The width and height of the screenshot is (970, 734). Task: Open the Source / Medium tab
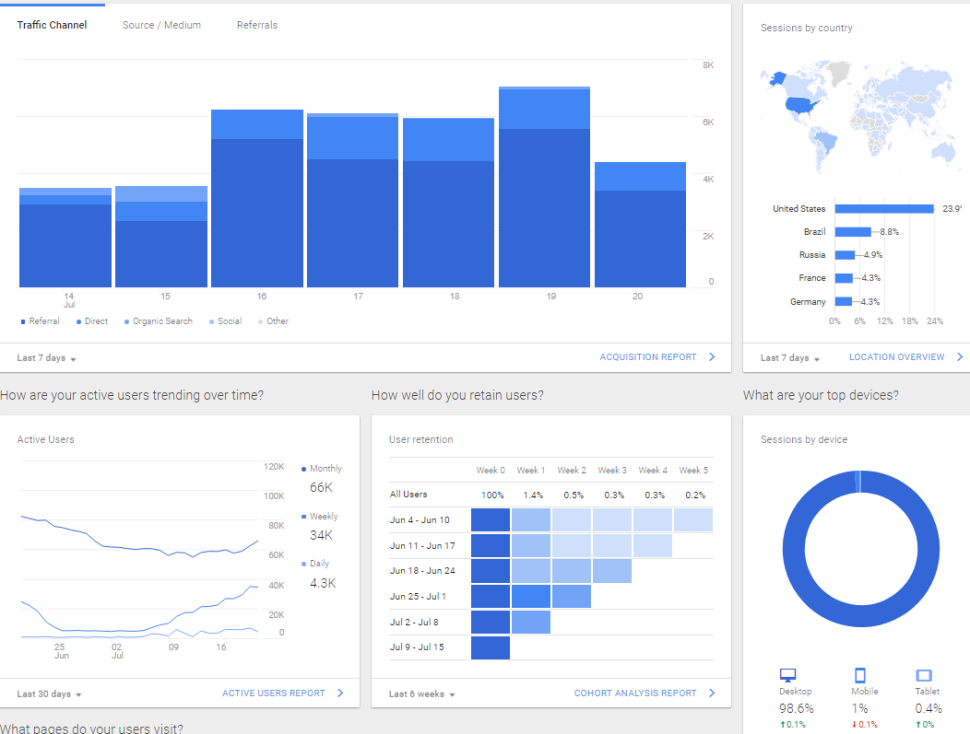[x=161, y=25]
